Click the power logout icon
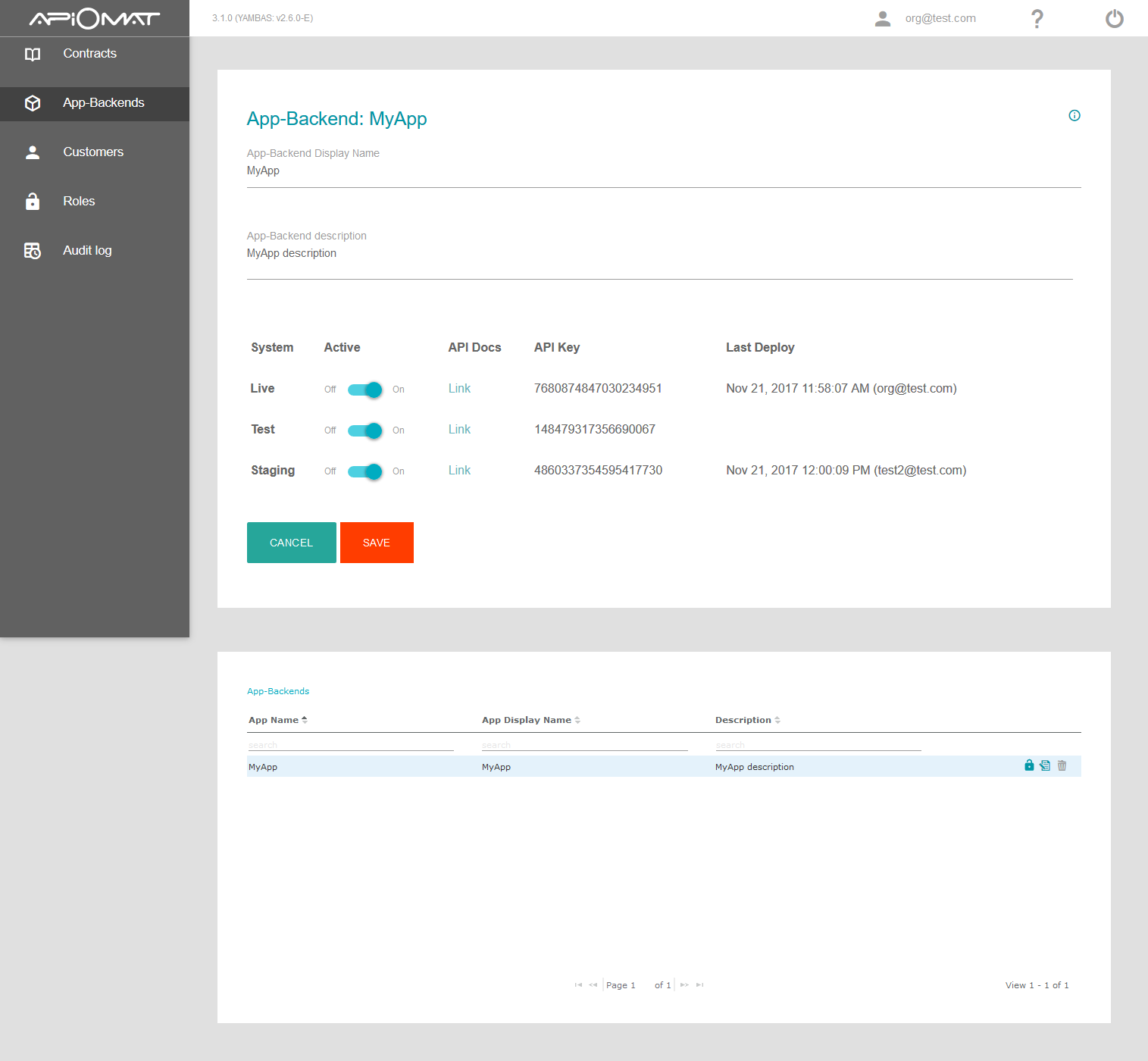 tap(1115, 18)
